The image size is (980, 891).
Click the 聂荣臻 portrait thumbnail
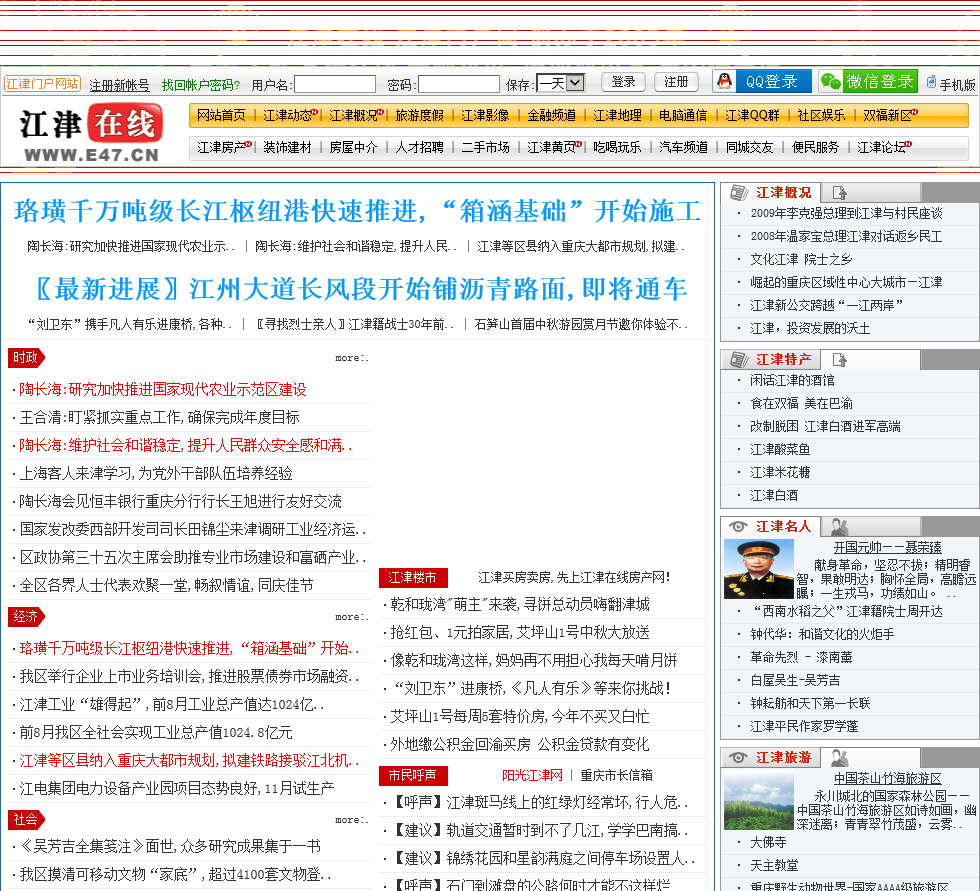(x=759, y=569)
